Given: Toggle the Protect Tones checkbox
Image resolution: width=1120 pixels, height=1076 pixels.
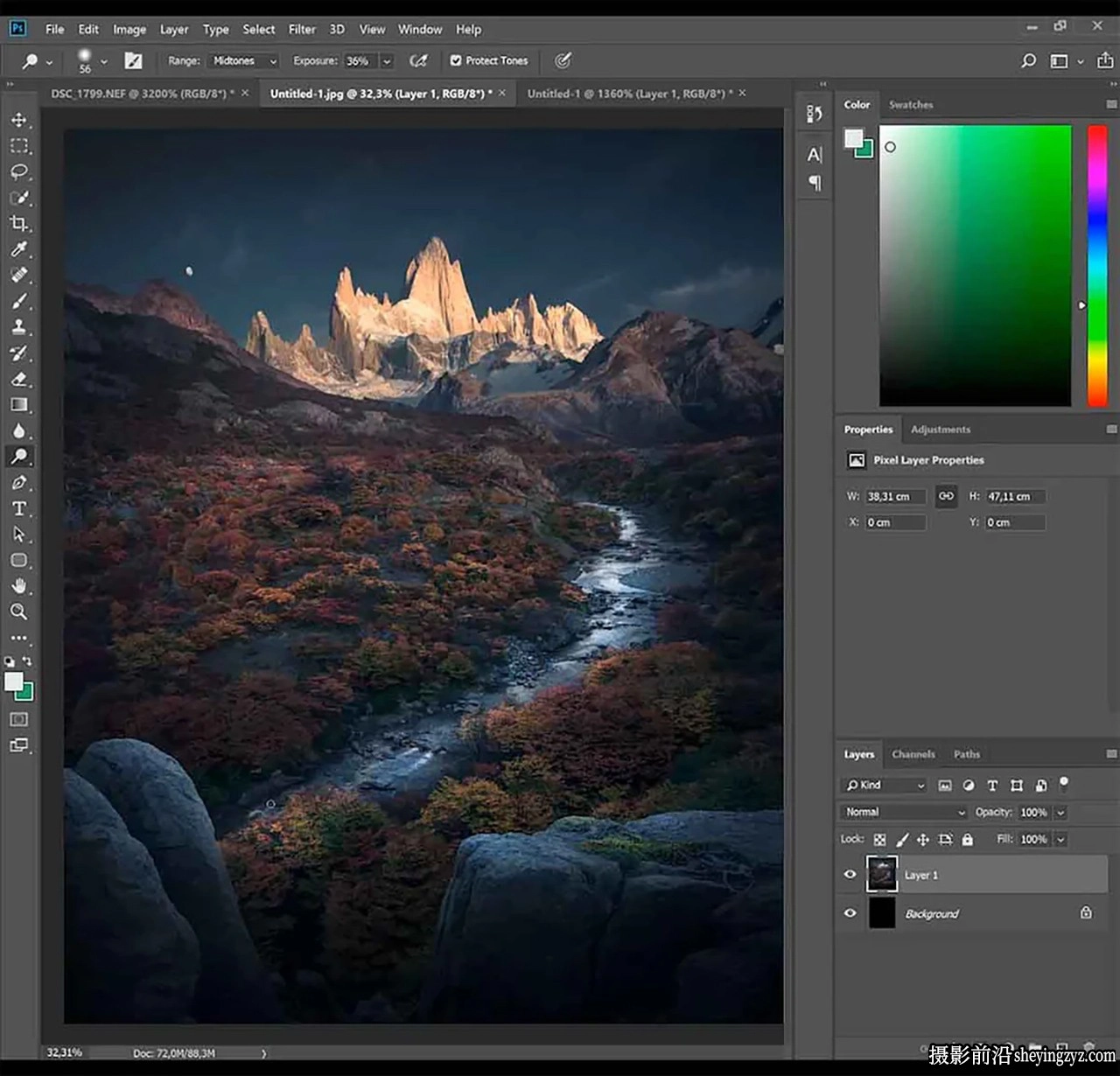Looking at the screenshot, I should pos(456,60).
